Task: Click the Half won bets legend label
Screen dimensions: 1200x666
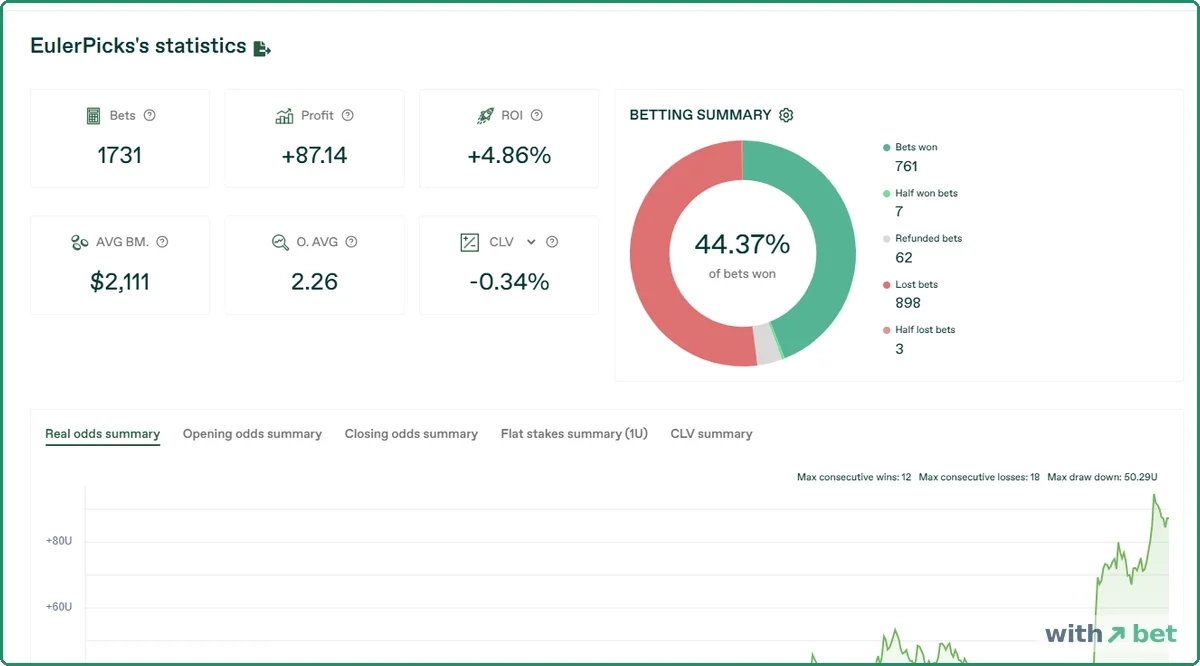Action: pos(926,193)
